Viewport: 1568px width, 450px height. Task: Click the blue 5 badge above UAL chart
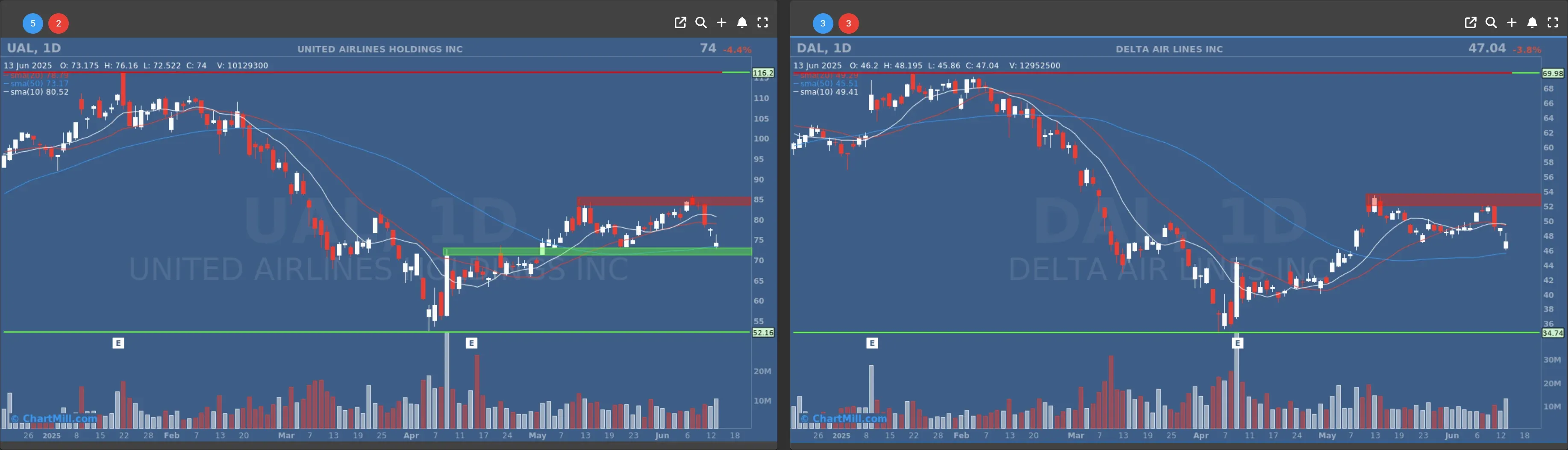click(x=33, y=23)
